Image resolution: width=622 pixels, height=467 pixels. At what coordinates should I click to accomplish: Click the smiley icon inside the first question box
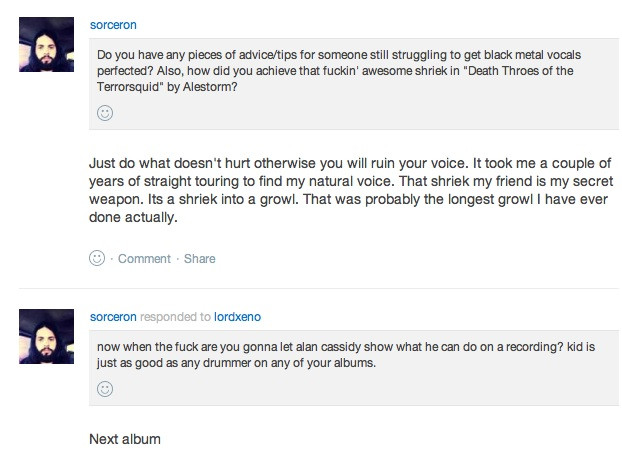point(104,114)
